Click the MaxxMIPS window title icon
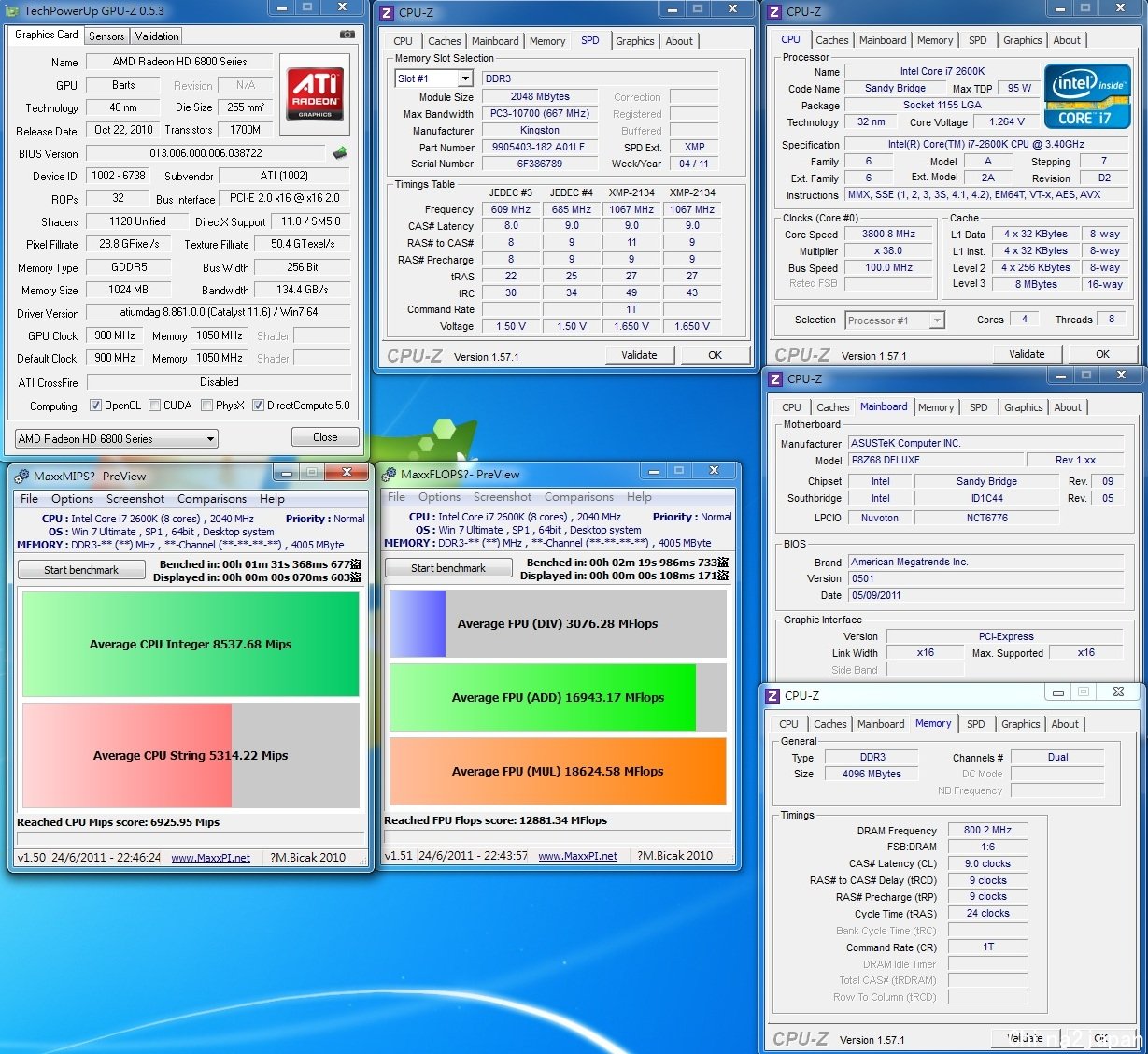The height and width of the screenshot is (1054, 1148). click(x=22, y=476)
